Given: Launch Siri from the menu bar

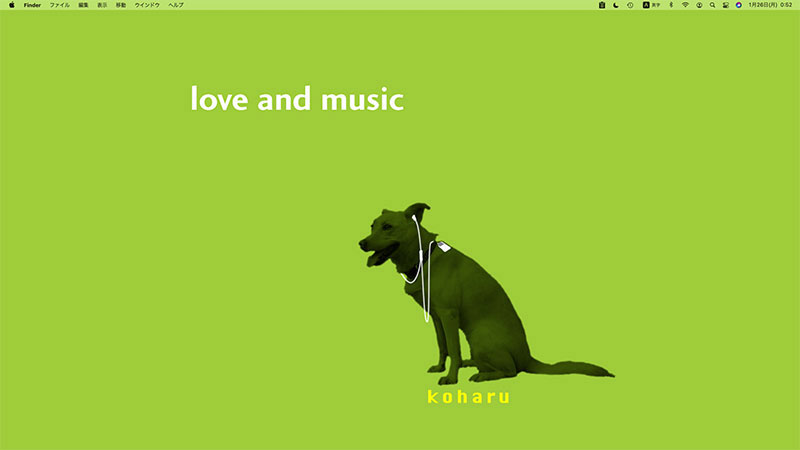Looking at the screenshot, I should (x=739, y=5).
